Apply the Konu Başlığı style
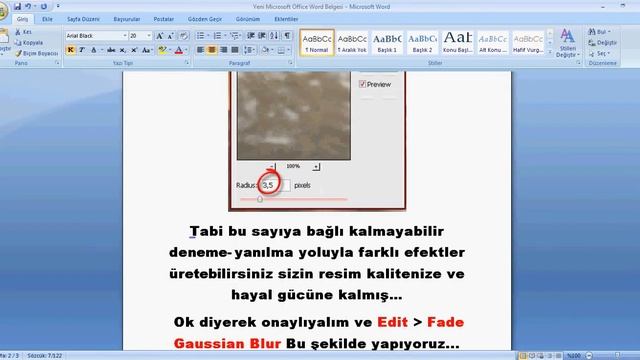640x360 pixels. [457, 42]
